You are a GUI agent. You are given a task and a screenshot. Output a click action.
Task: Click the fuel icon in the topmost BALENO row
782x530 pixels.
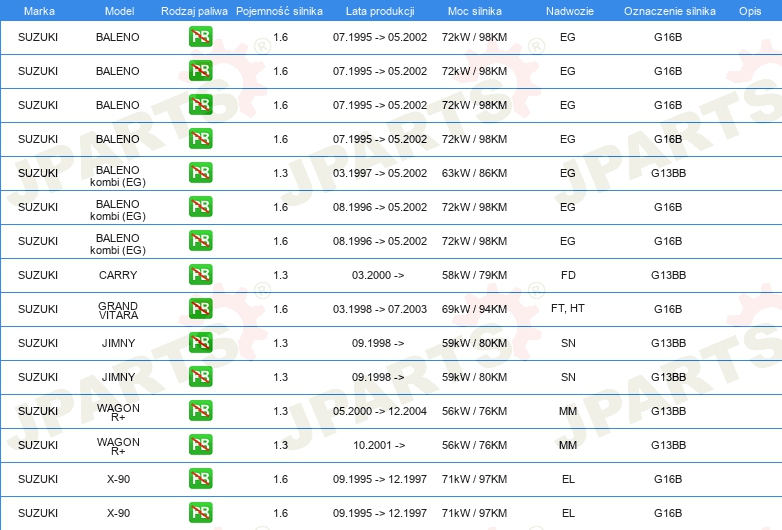tap(200, 37)
